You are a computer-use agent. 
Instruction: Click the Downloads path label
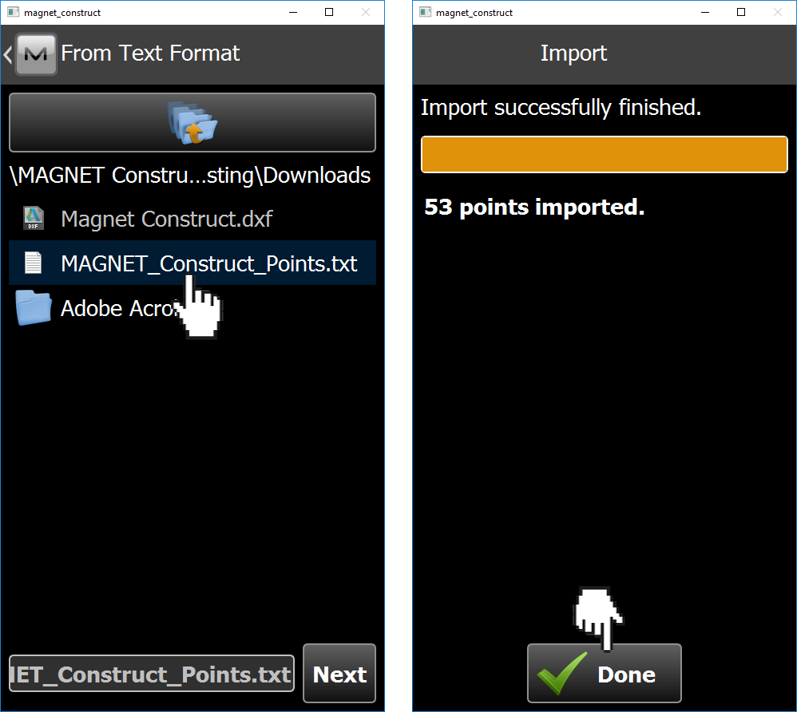coord(190,175)
